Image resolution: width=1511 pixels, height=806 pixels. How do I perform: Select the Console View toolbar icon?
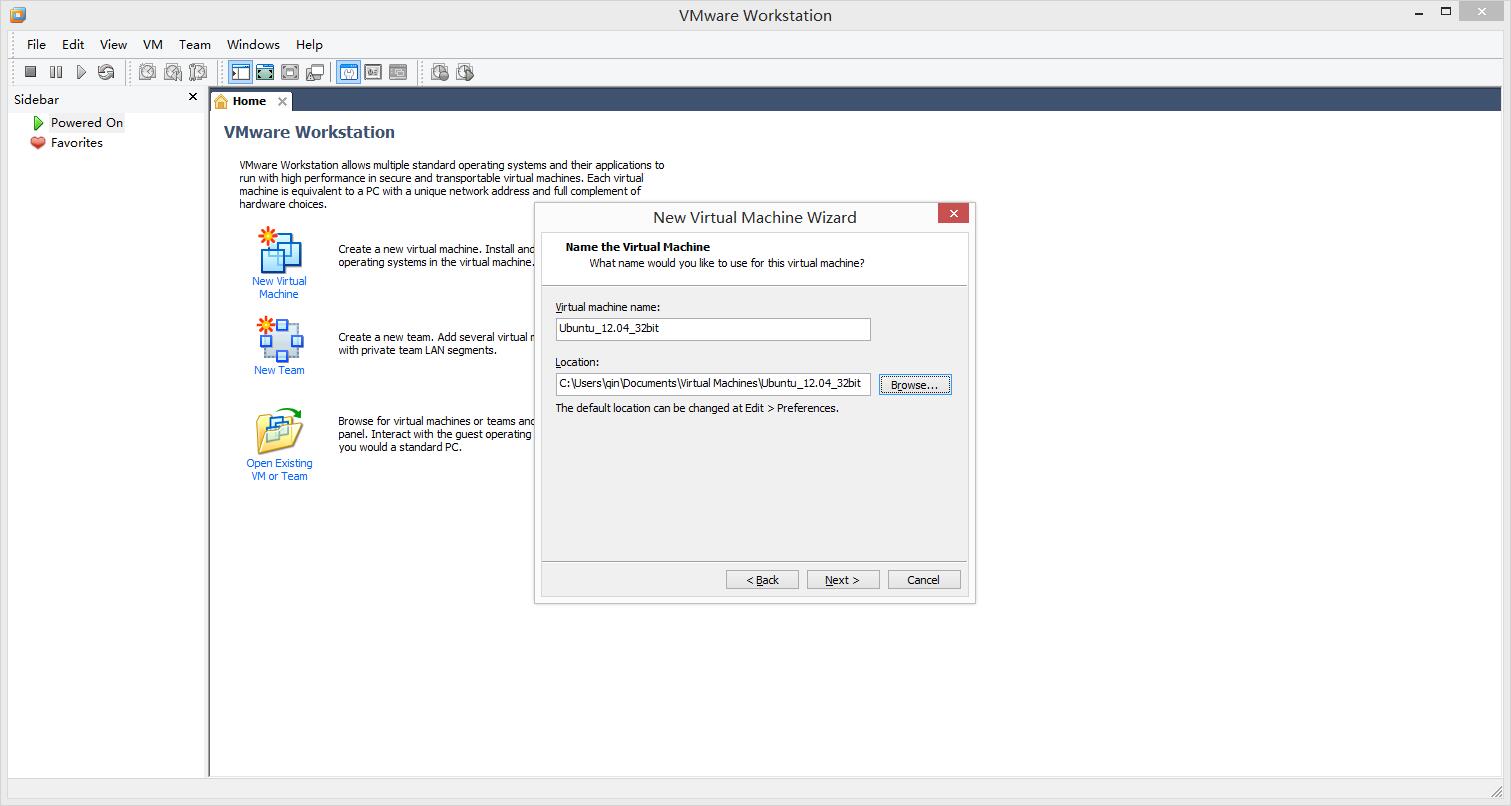[x=398, y=72]
